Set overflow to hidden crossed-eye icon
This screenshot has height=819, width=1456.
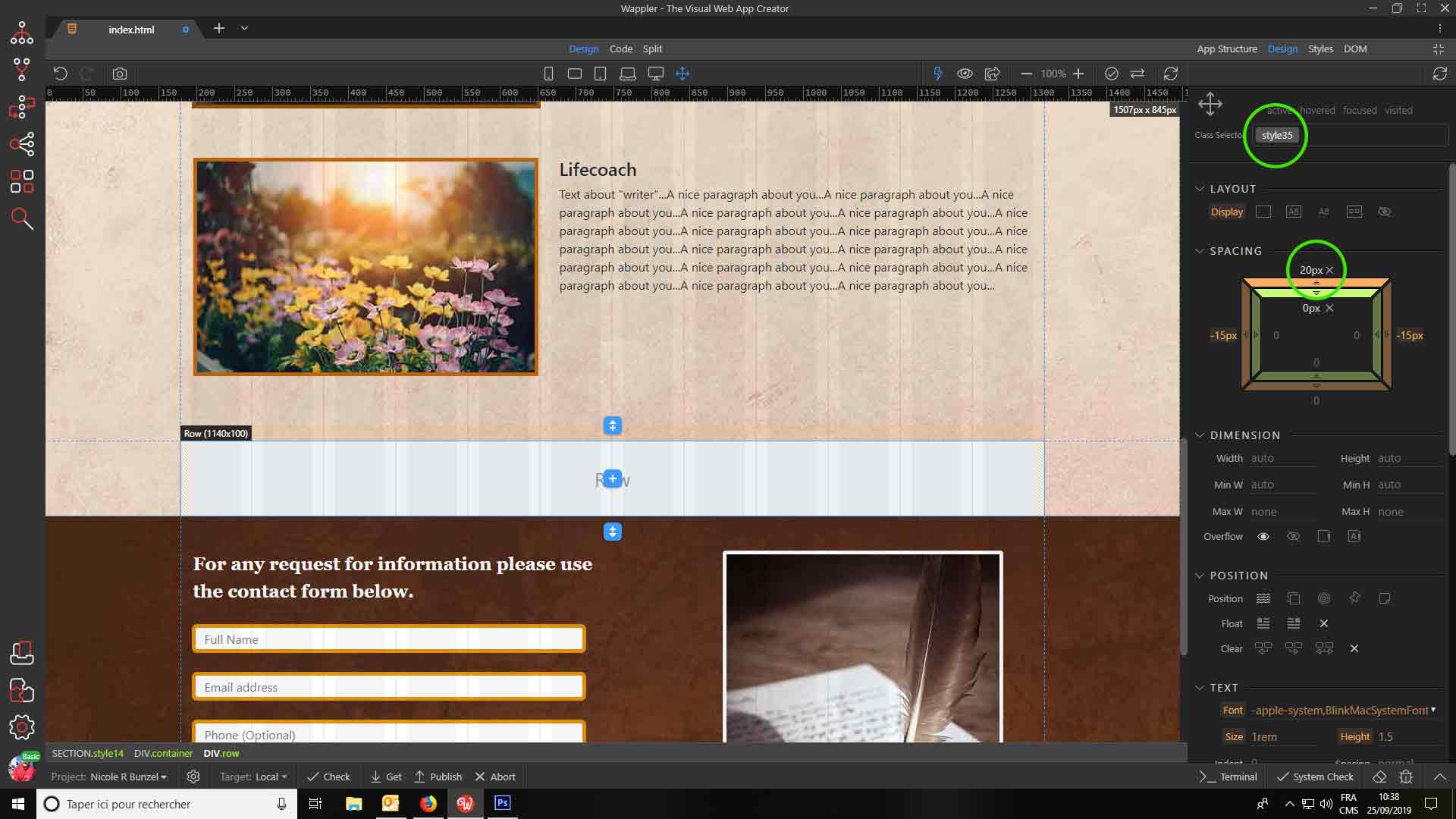click(1294, 536)
